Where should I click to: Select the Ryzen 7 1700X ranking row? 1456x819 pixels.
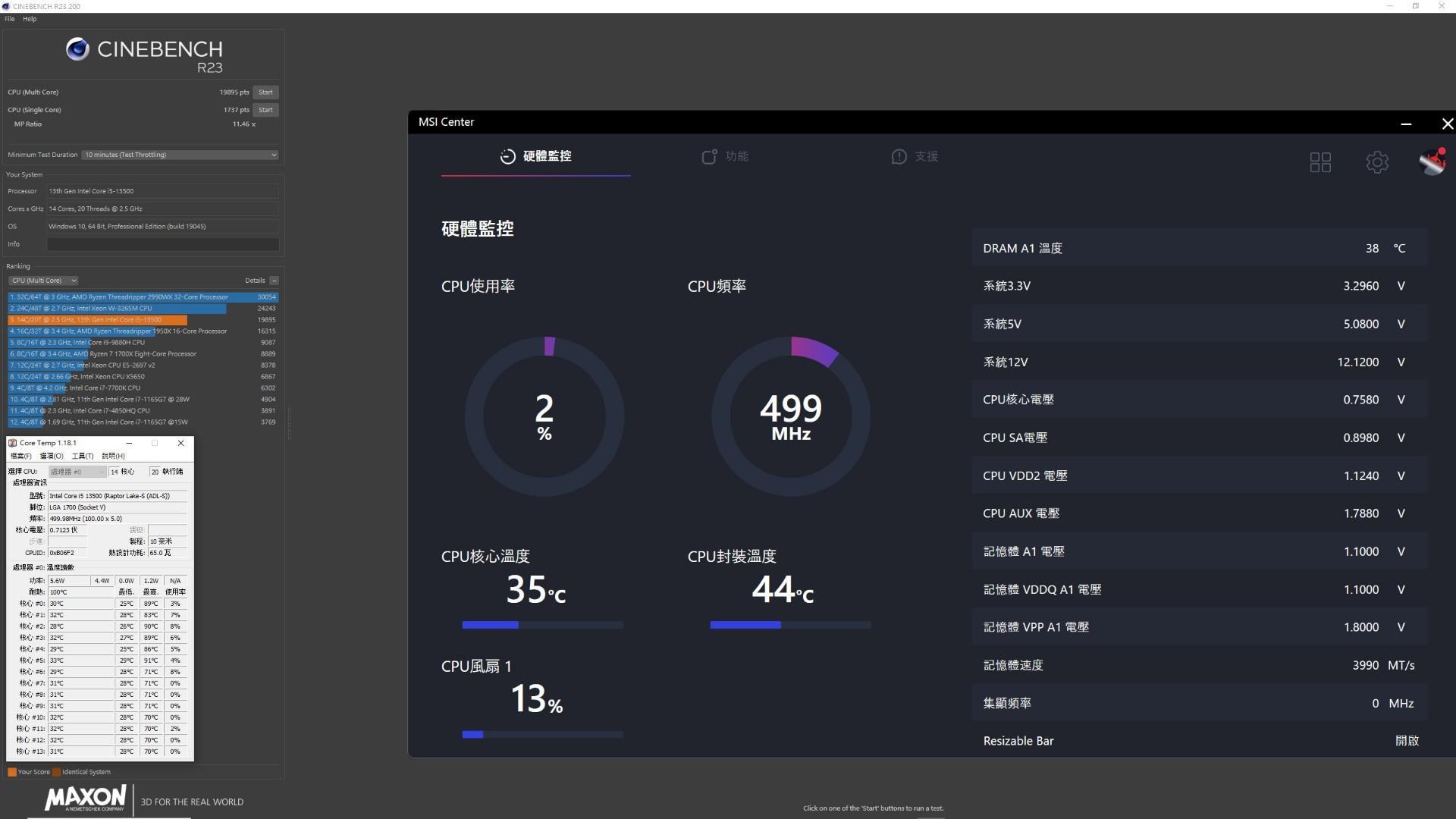pyautogui.click(x=143, y=354)
